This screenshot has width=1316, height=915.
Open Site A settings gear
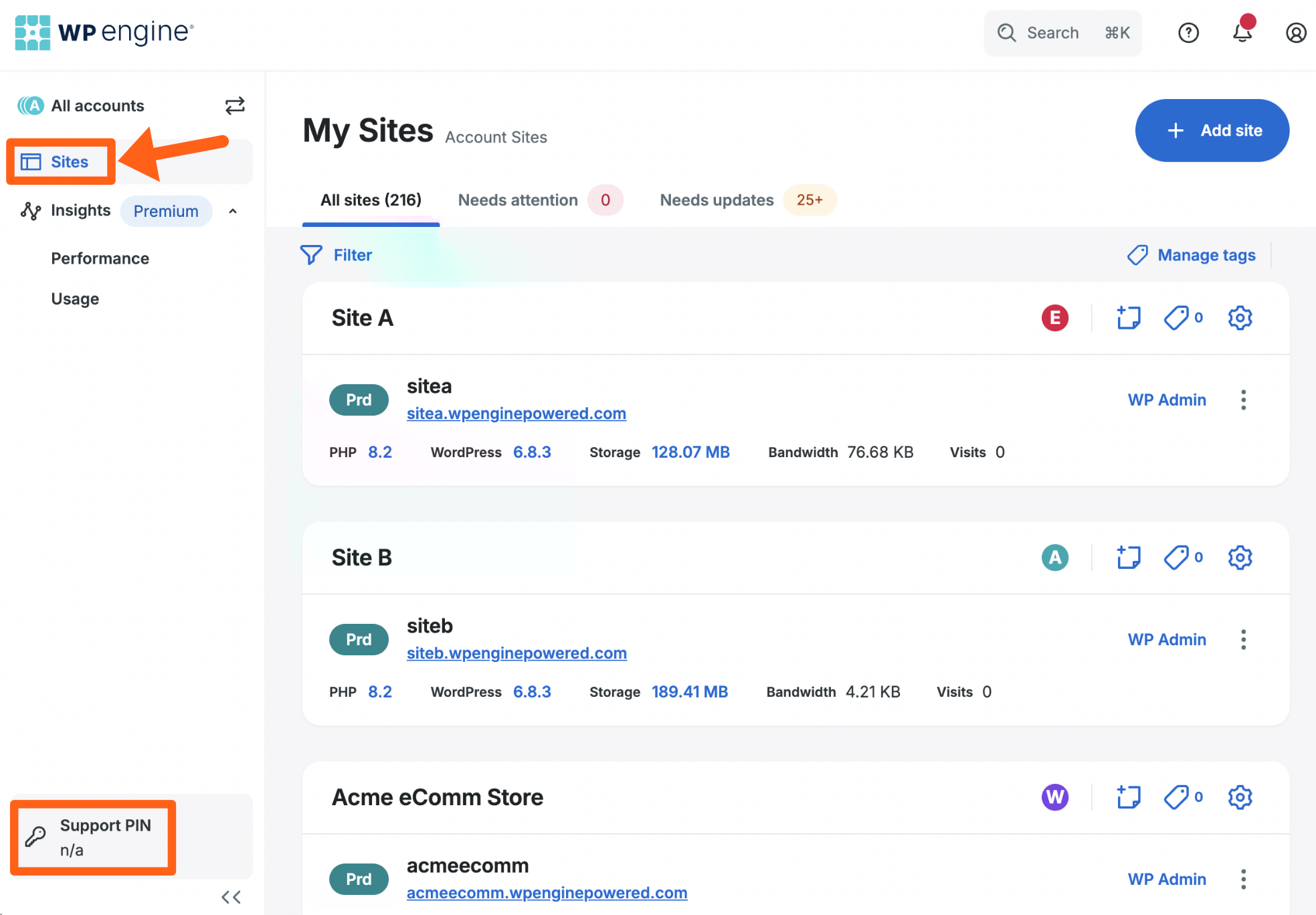1240,318
